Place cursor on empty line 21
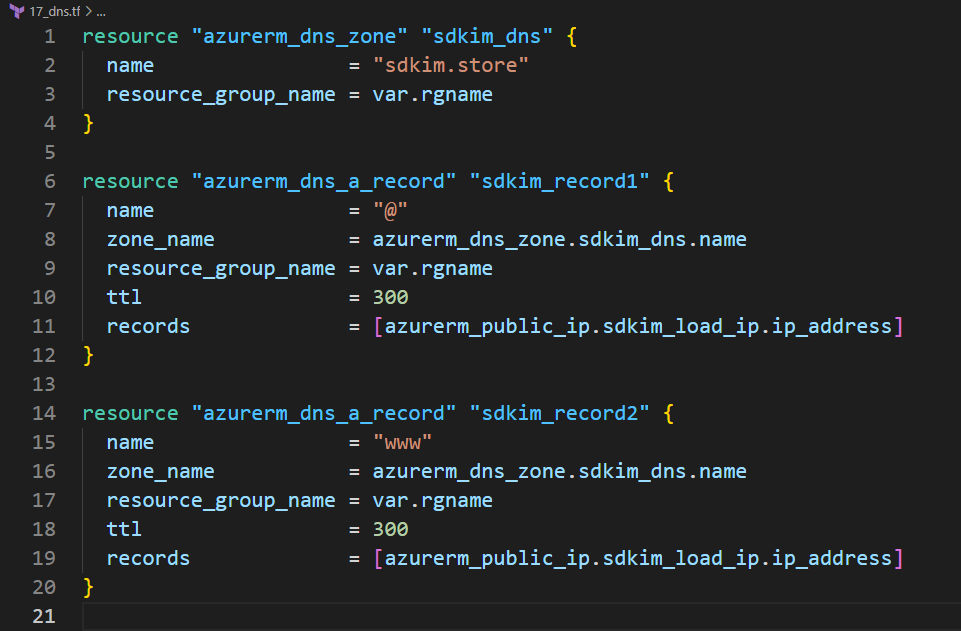 [521, 616]
